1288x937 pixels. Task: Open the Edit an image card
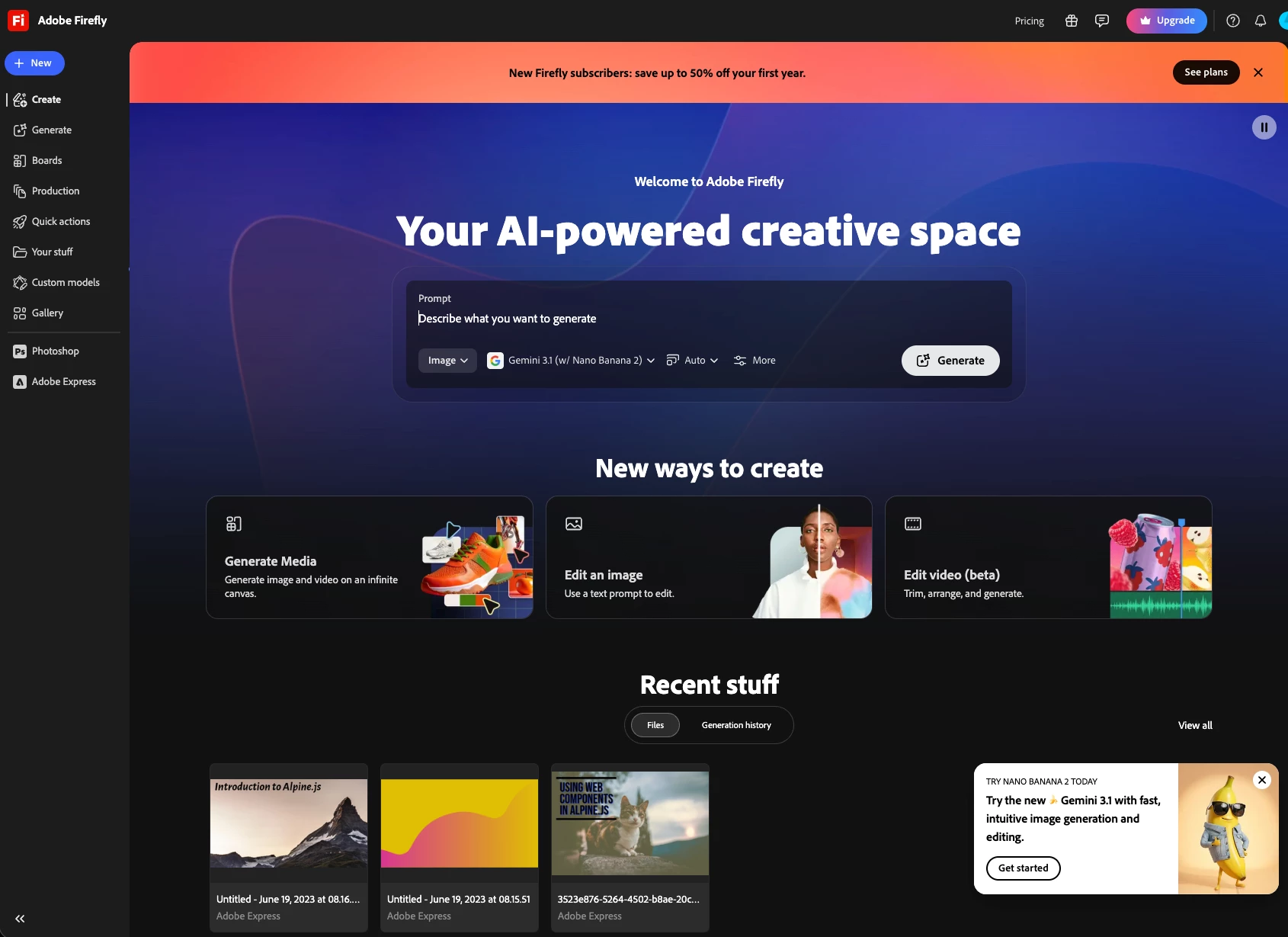(x=709, y=557)
